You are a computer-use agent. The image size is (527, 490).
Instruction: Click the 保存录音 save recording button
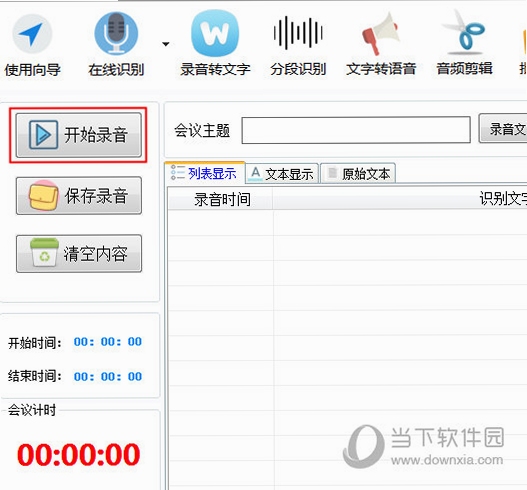pyautogui.click(x=79, y=196)
